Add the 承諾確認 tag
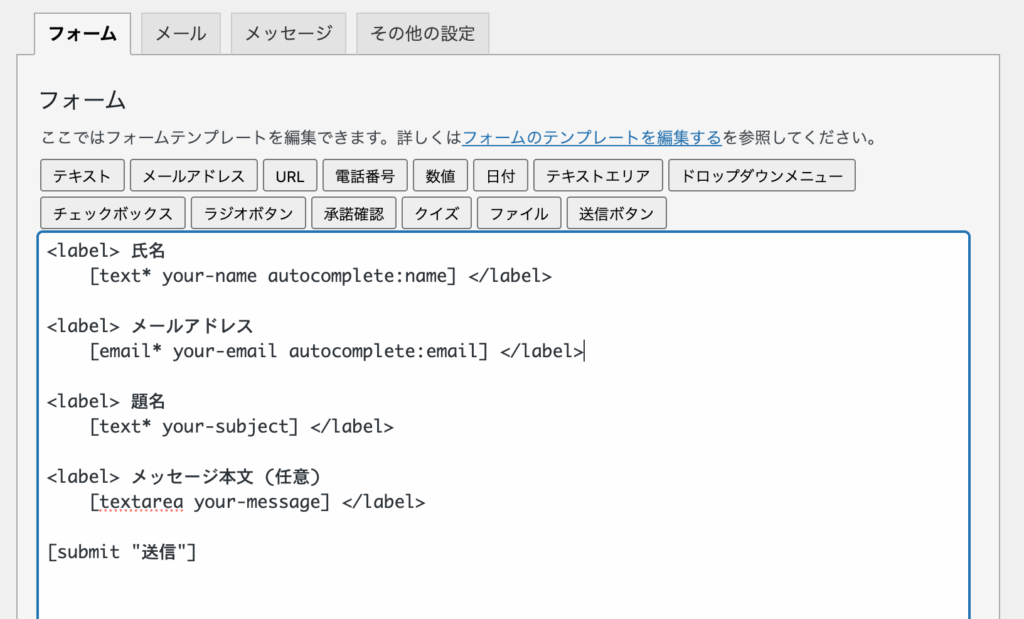Screen dimensions: 1024x619 click(x=354, y=213)
